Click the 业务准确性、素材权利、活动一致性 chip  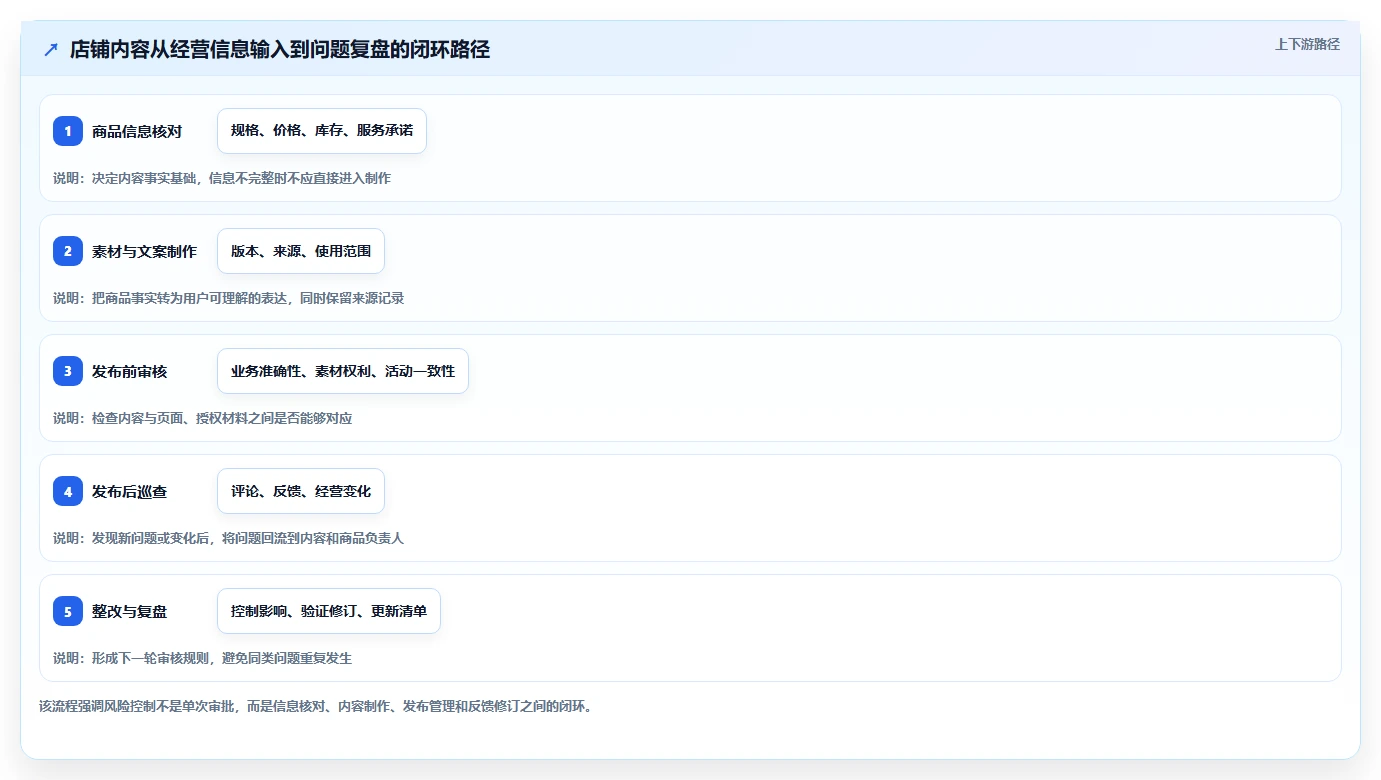(343, 371)
